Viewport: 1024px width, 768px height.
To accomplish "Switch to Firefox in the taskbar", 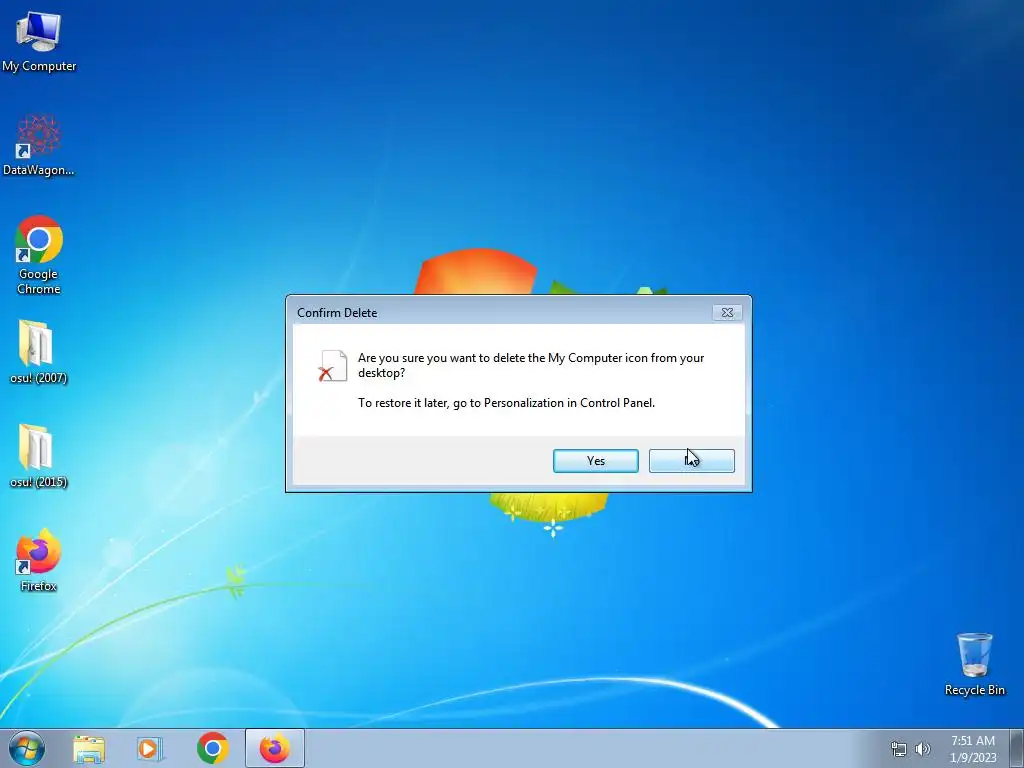I will (x=275, y=748).
